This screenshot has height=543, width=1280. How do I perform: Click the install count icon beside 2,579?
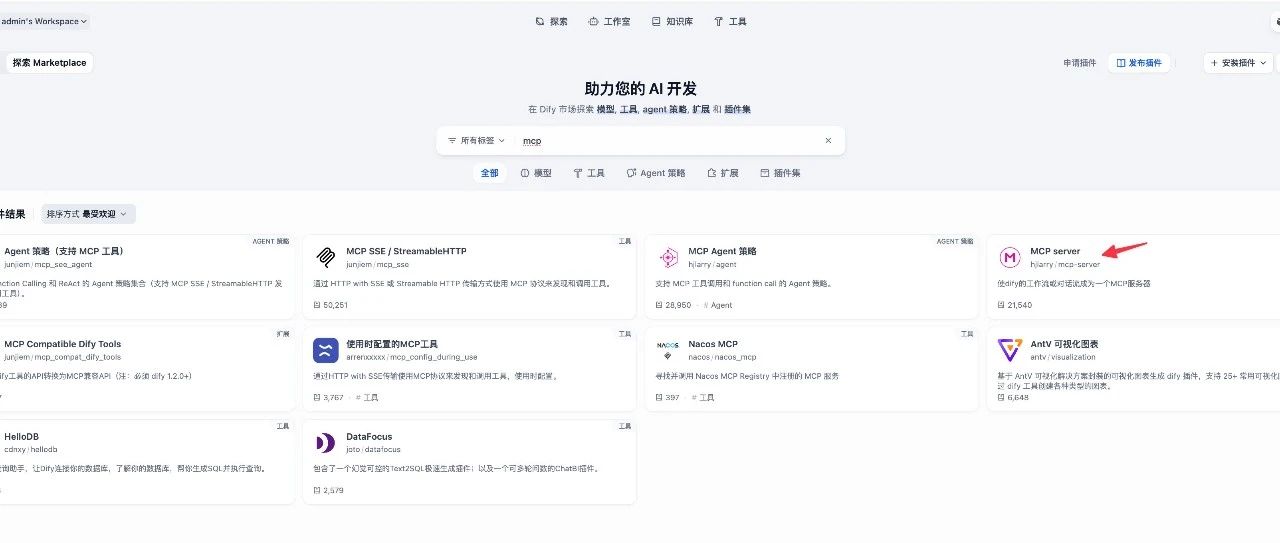pos(317,490)
